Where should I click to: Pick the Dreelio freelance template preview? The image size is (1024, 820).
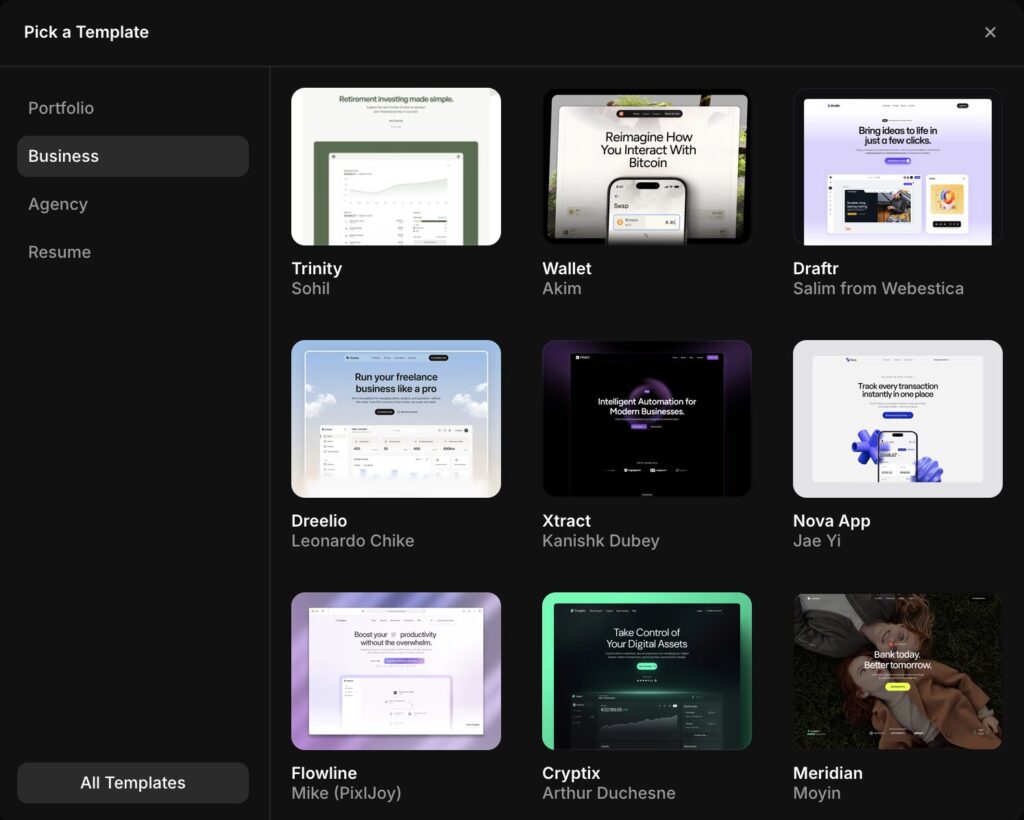point(396,419)
